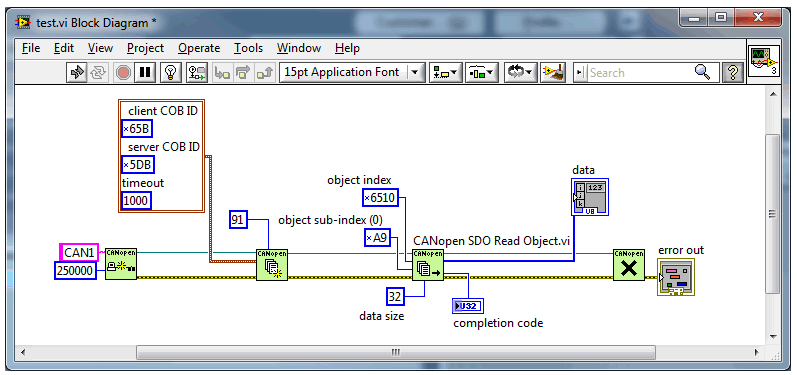797x375 pixels.
Task: Click the x6510 object index constant
Action: tap(380, 198)
